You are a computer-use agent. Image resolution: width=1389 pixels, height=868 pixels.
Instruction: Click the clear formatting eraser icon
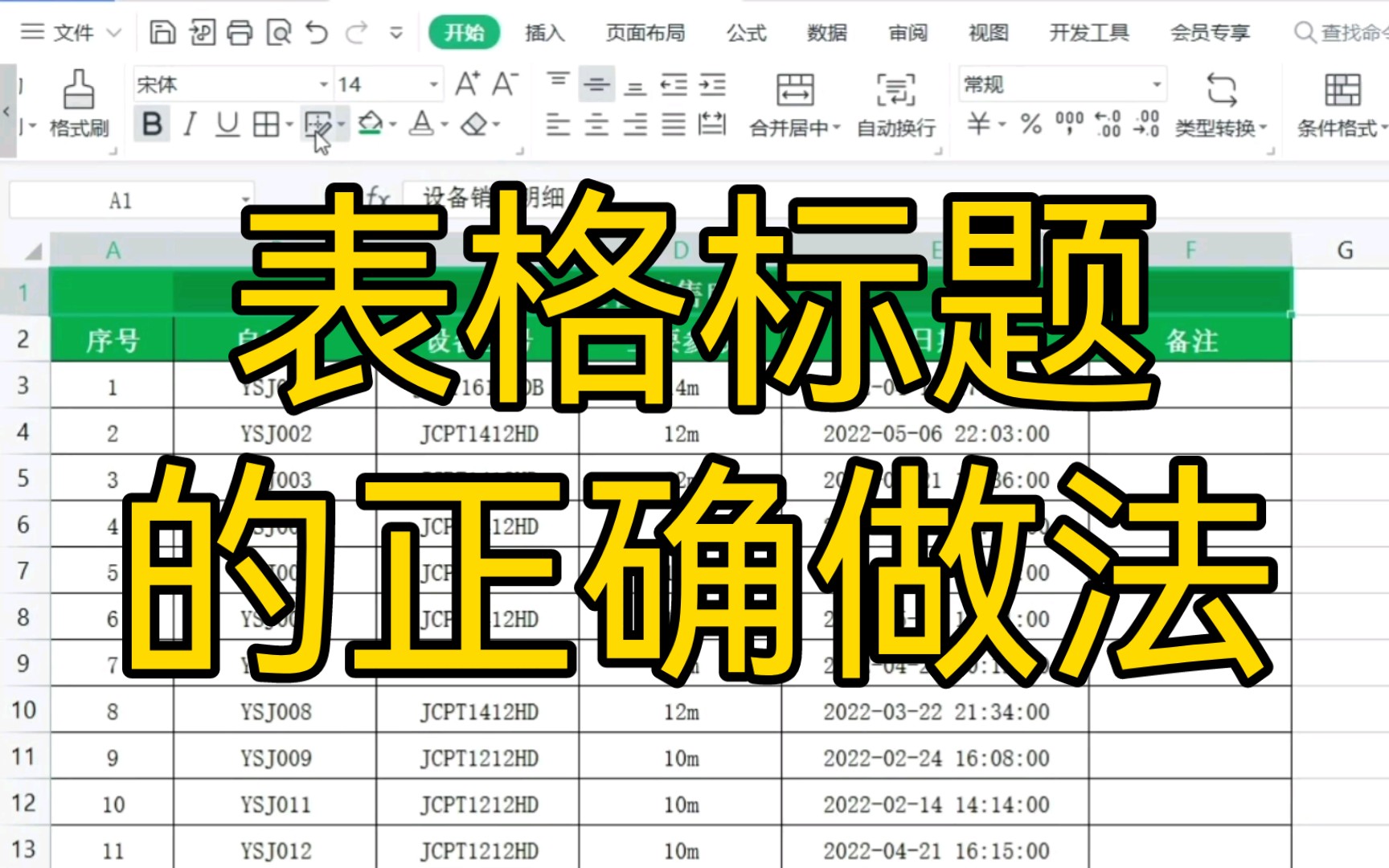coord(475,125)
